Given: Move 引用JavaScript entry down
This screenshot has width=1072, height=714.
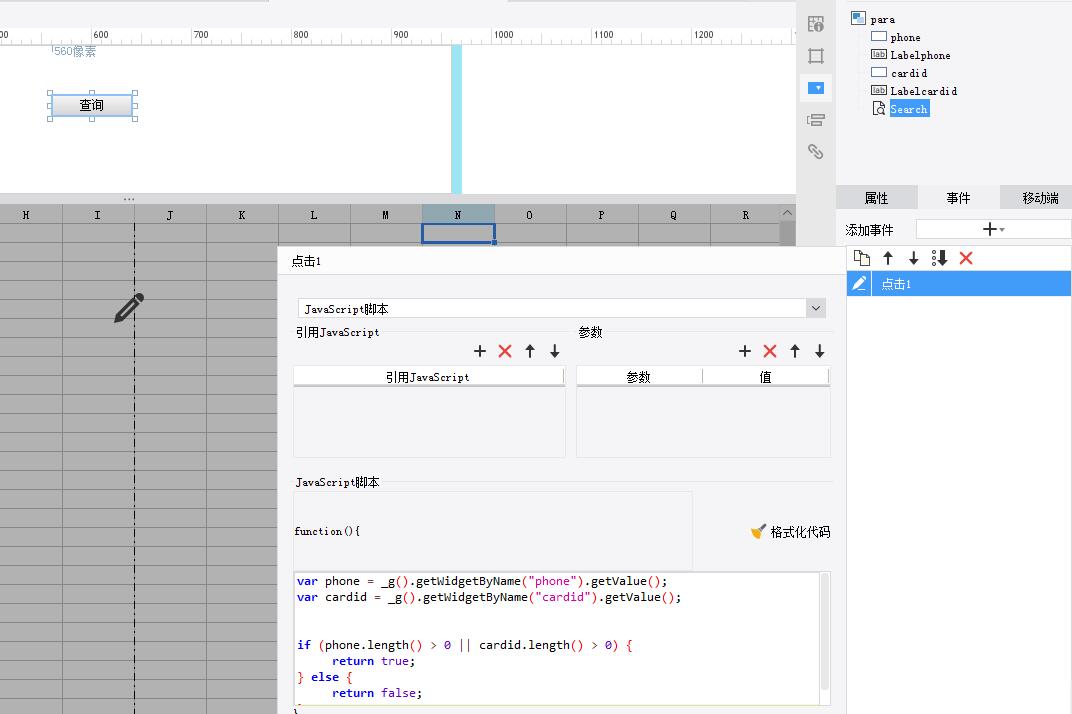Looking at the screenshot, I should [555, 351].
